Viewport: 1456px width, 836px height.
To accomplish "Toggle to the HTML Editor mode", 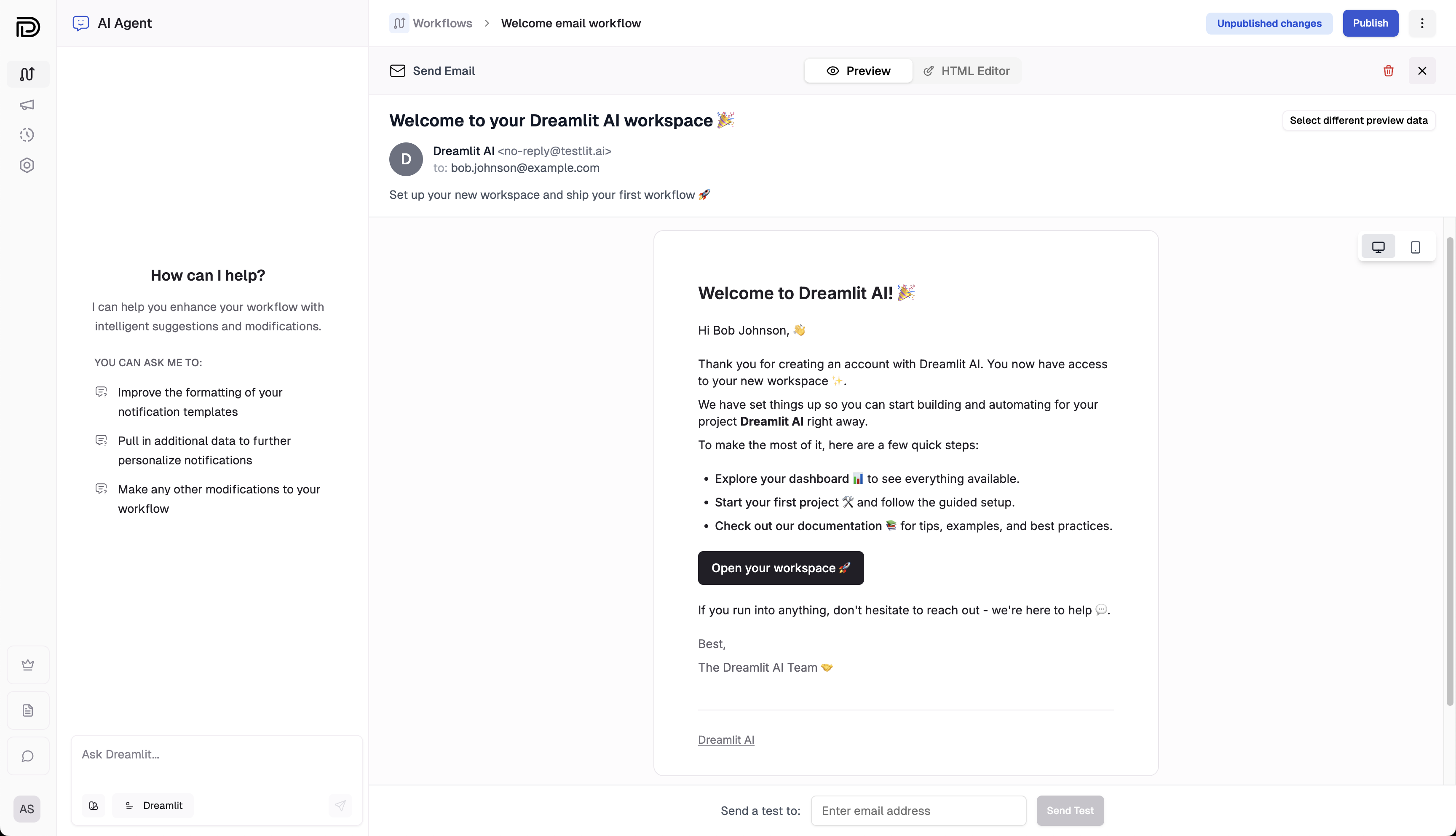I will [968, 71].
